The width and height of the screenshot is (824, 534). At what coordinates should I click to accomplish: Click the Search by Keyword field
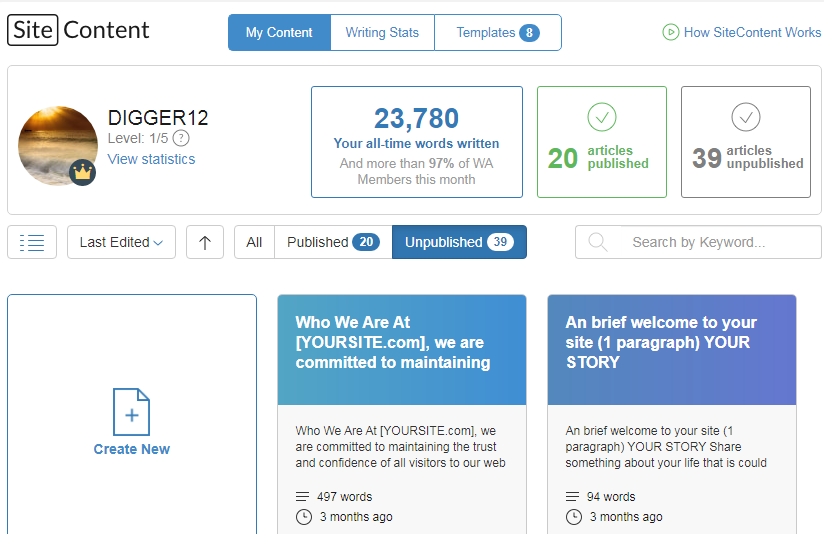pos(698,242)
